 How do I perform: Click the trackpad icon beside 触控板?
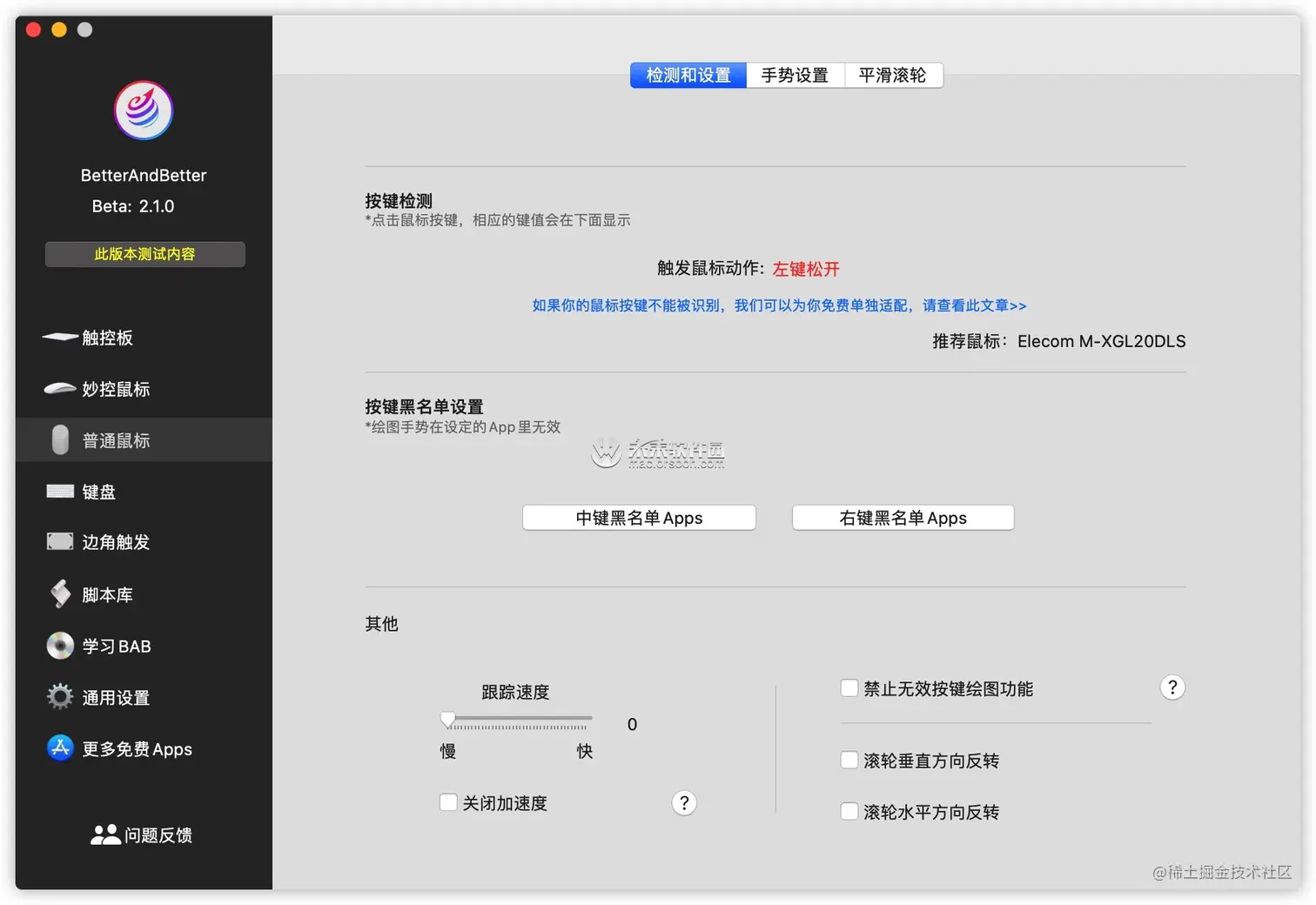60,337
